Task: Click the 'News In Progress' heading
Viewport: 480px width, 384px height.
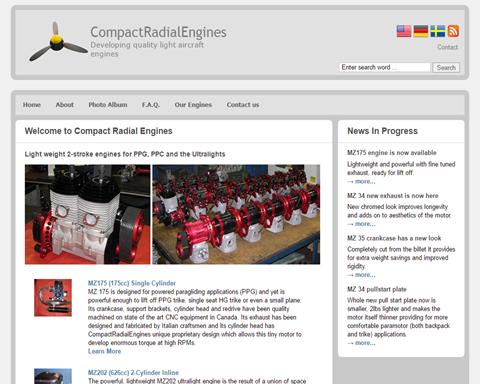Action: click(382, 131)
